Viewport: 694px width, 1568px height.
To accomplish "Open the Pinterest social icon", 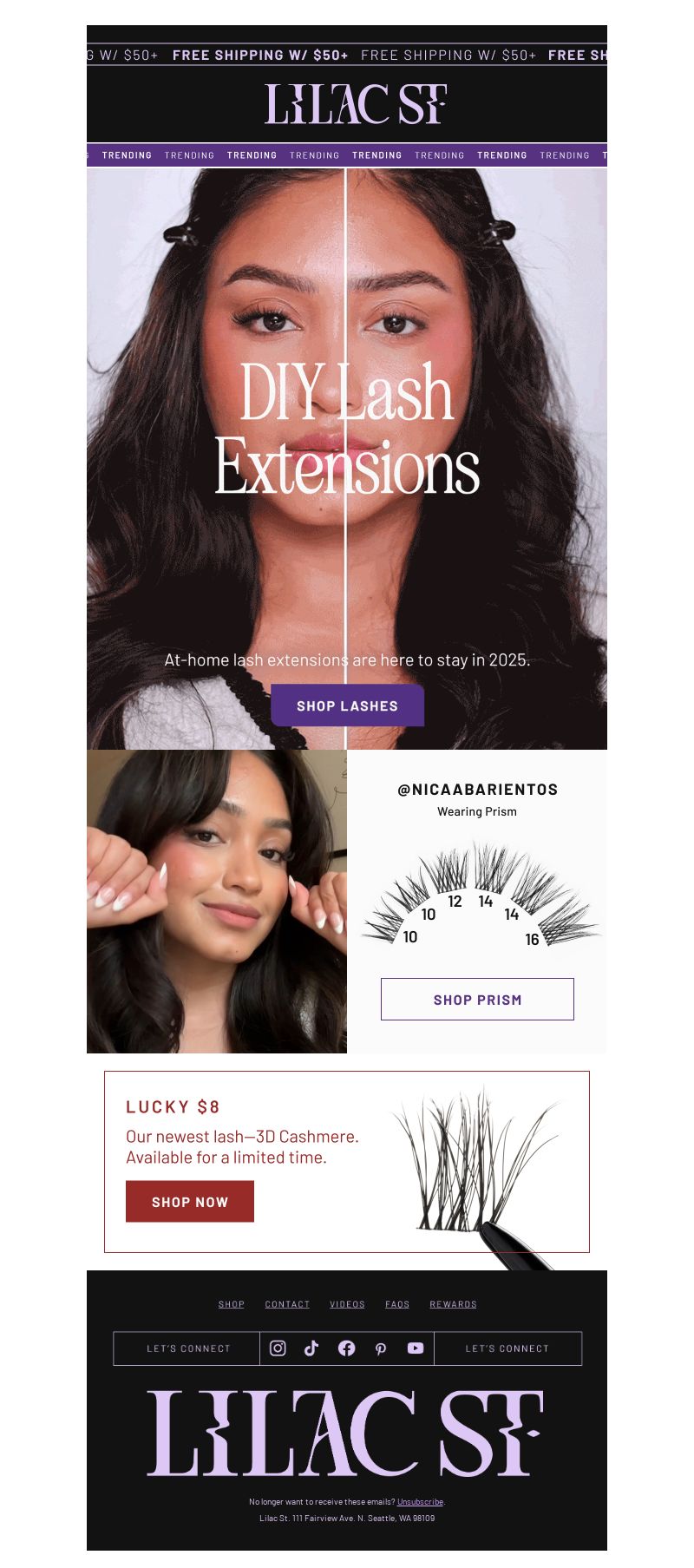I will (x=381, y=1348).
